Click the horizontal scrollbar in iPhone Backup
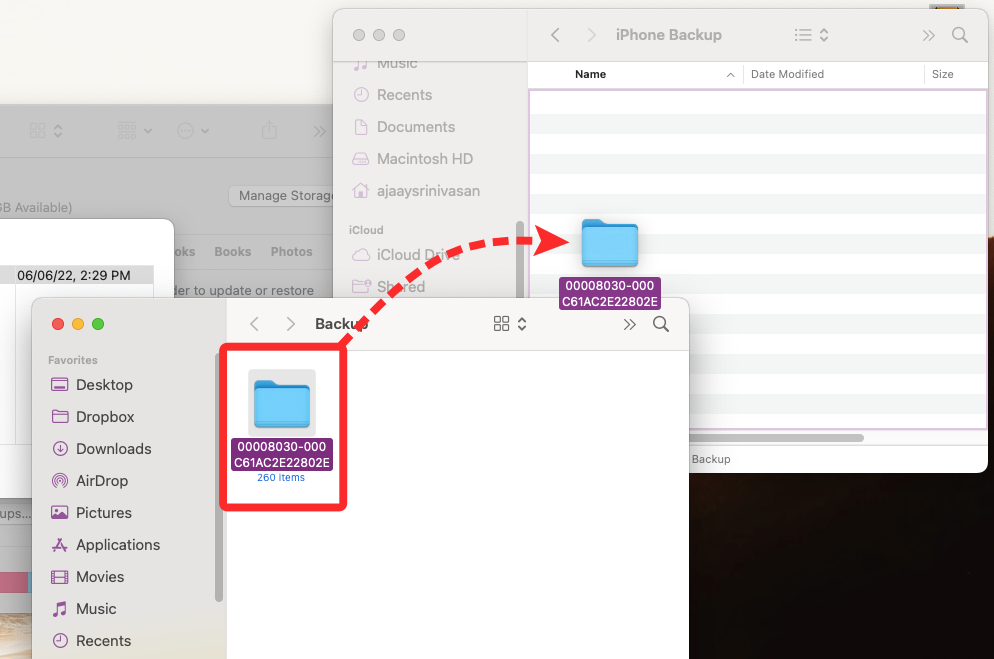Image resolution: width=994 pixels, height=659 pixels. 776,438
